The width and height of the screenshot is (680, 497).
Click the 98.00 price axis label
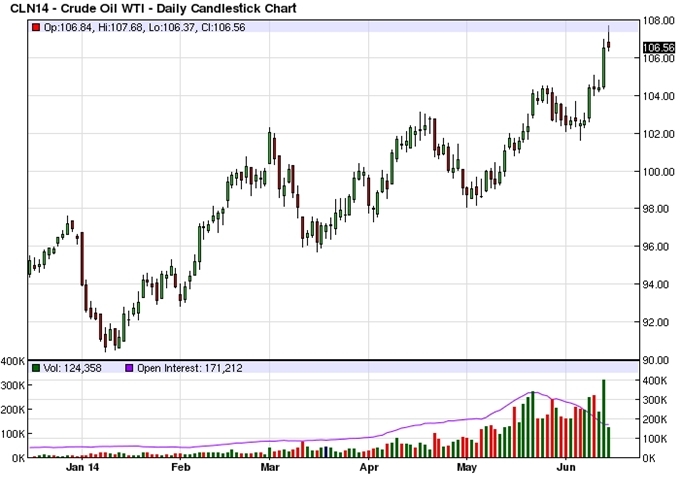656,209
